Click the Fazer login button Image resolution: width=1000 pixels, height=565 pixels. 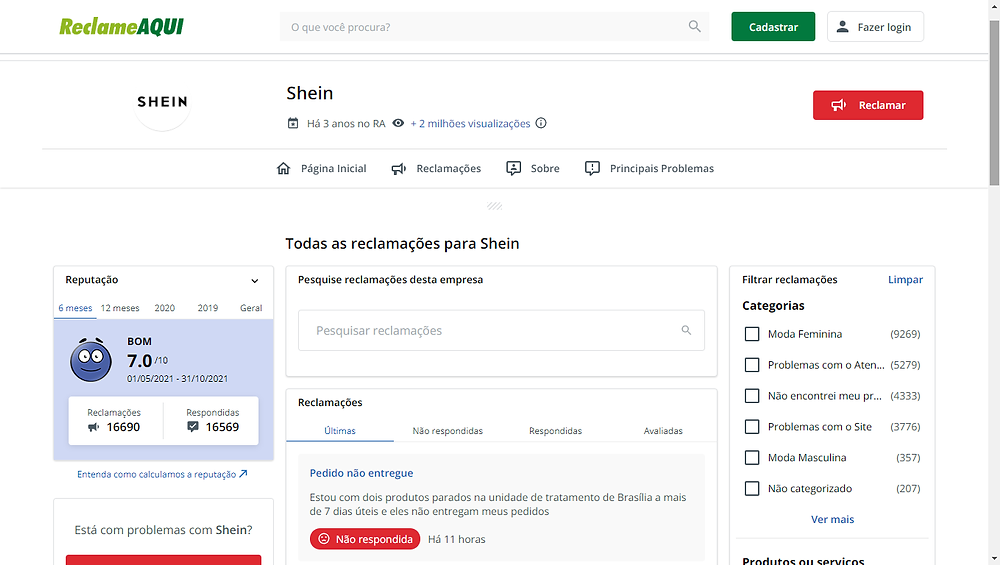(875, 27)
